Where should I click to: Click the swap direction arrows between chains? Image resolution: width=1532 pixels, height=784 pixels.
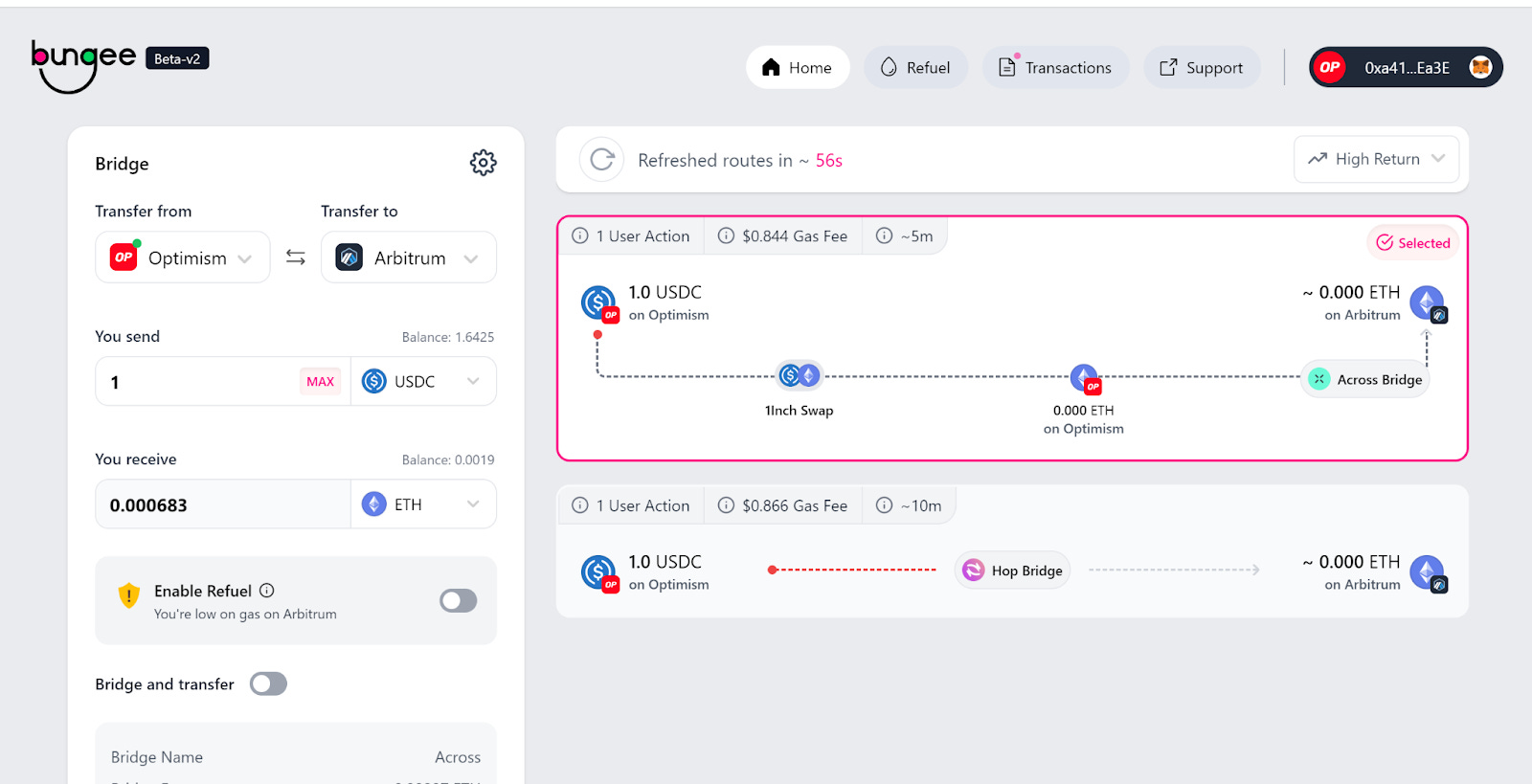[294, 257]
